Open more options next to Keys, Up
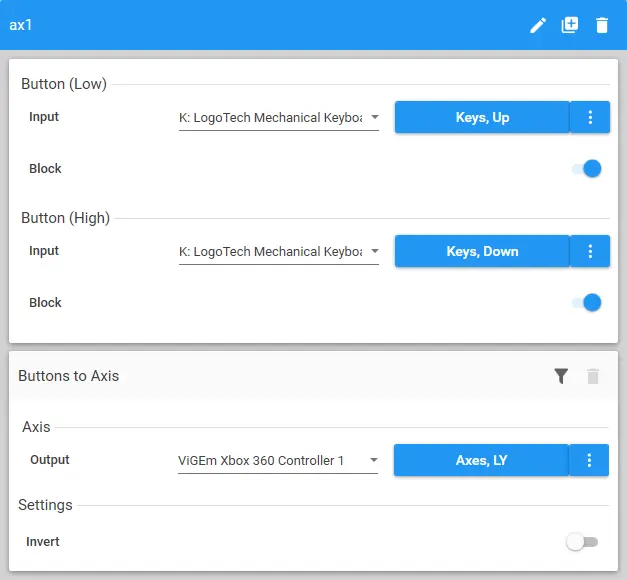Screen dimensions: 627x580 (x=590, y=117)
